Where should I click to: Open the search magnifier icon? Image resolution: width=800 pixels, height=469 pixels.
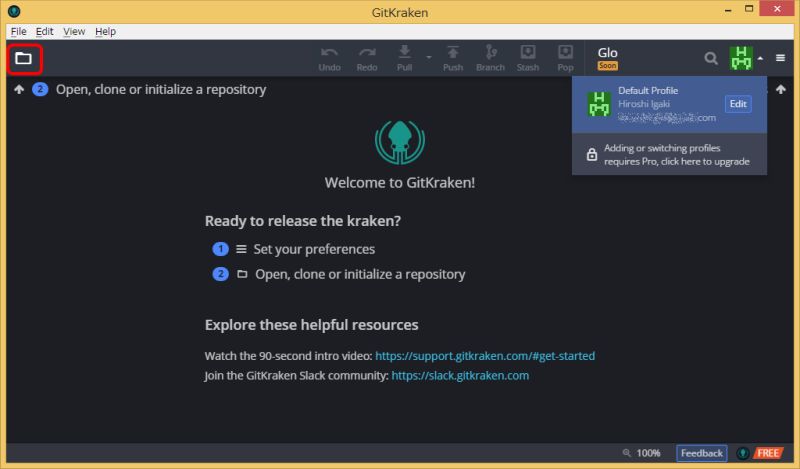click(x=711, y=58)
